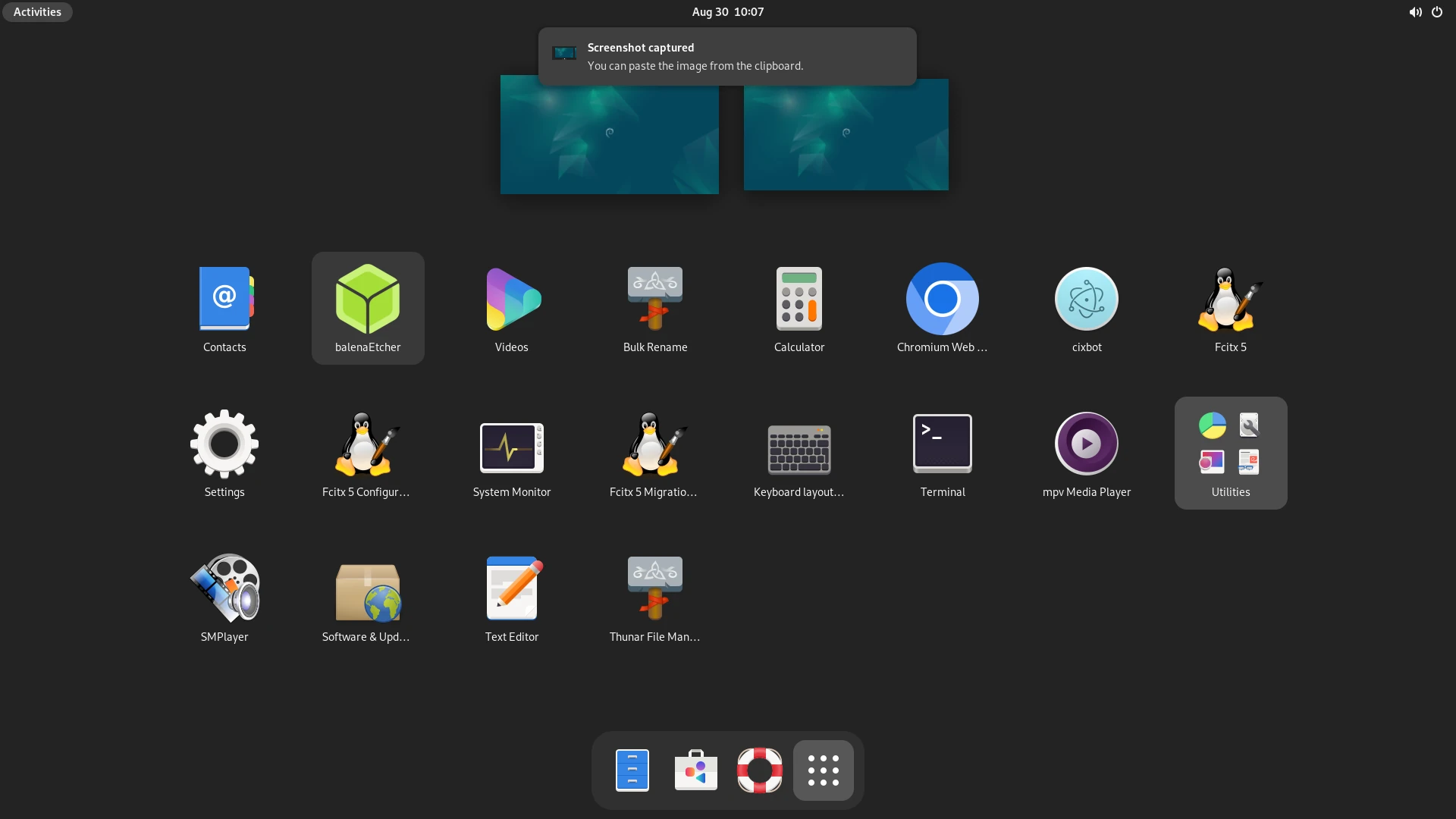
Task: Open Settings app
Action: (x=224, y=453)
